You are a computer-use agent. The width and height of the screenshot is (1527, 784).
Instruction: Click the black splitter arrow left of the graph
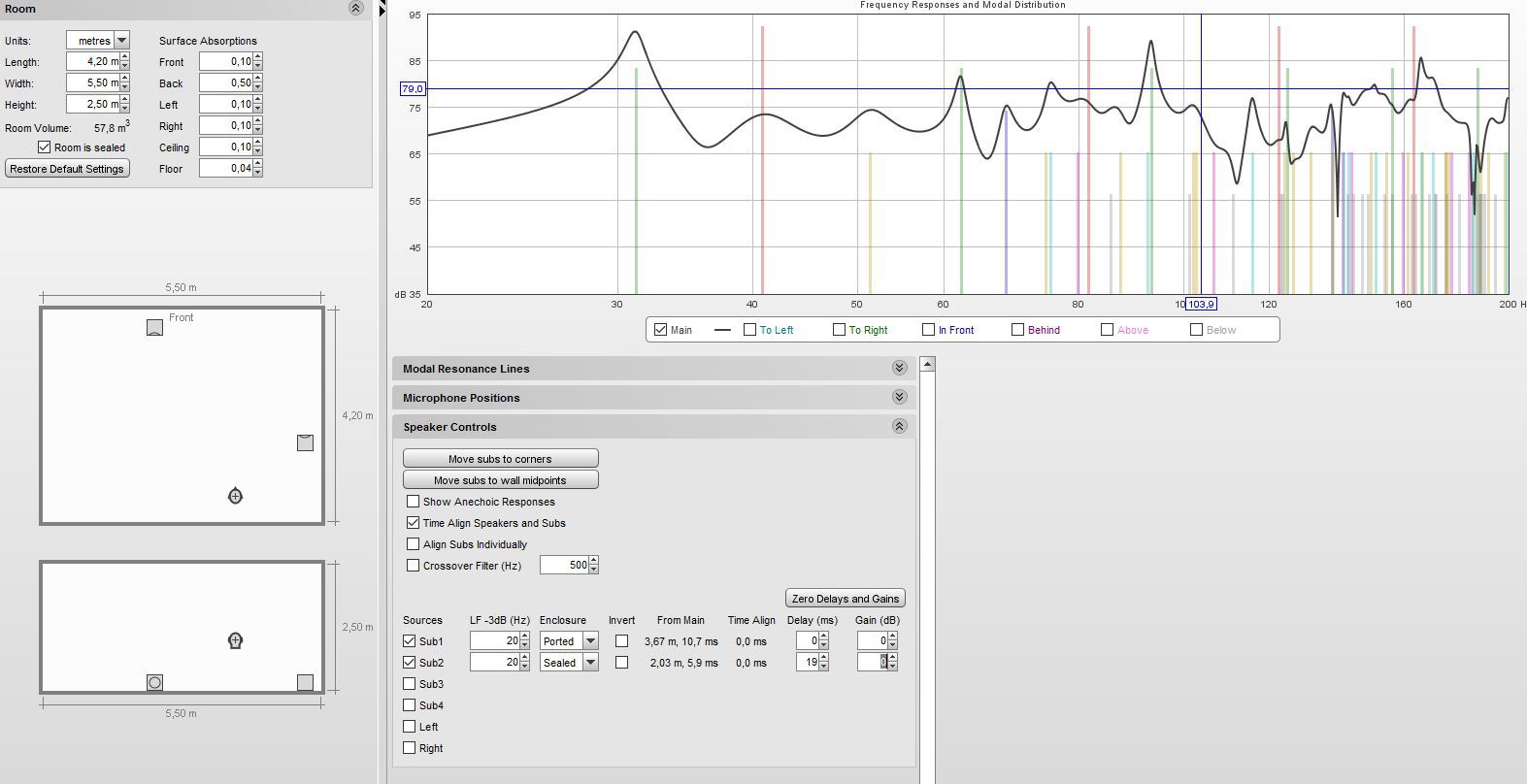click(x=382, y=10)
